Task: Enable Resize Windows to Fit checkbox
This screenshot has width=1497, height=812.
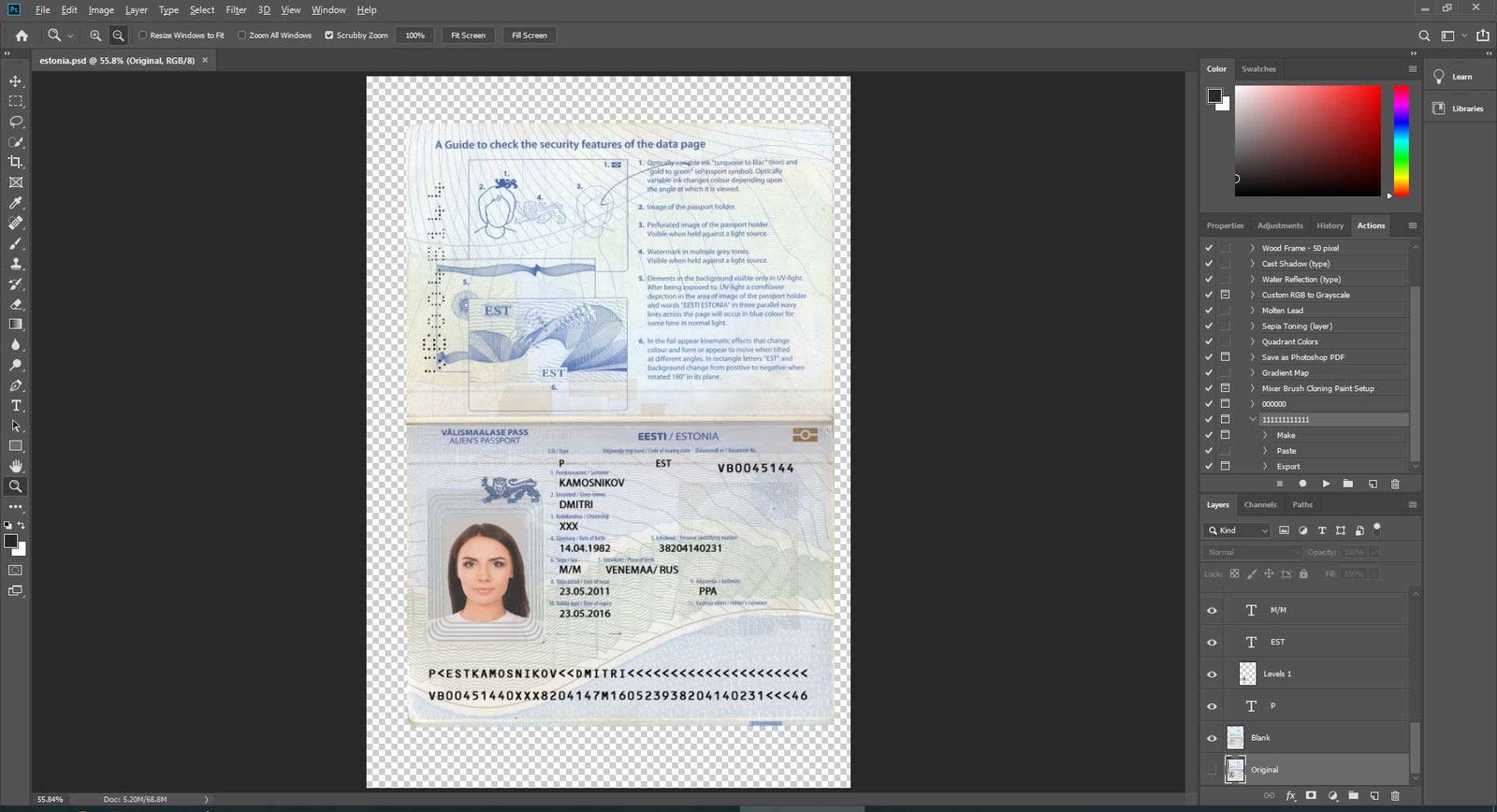Action: pyautogui.click(x=143, y=36)
